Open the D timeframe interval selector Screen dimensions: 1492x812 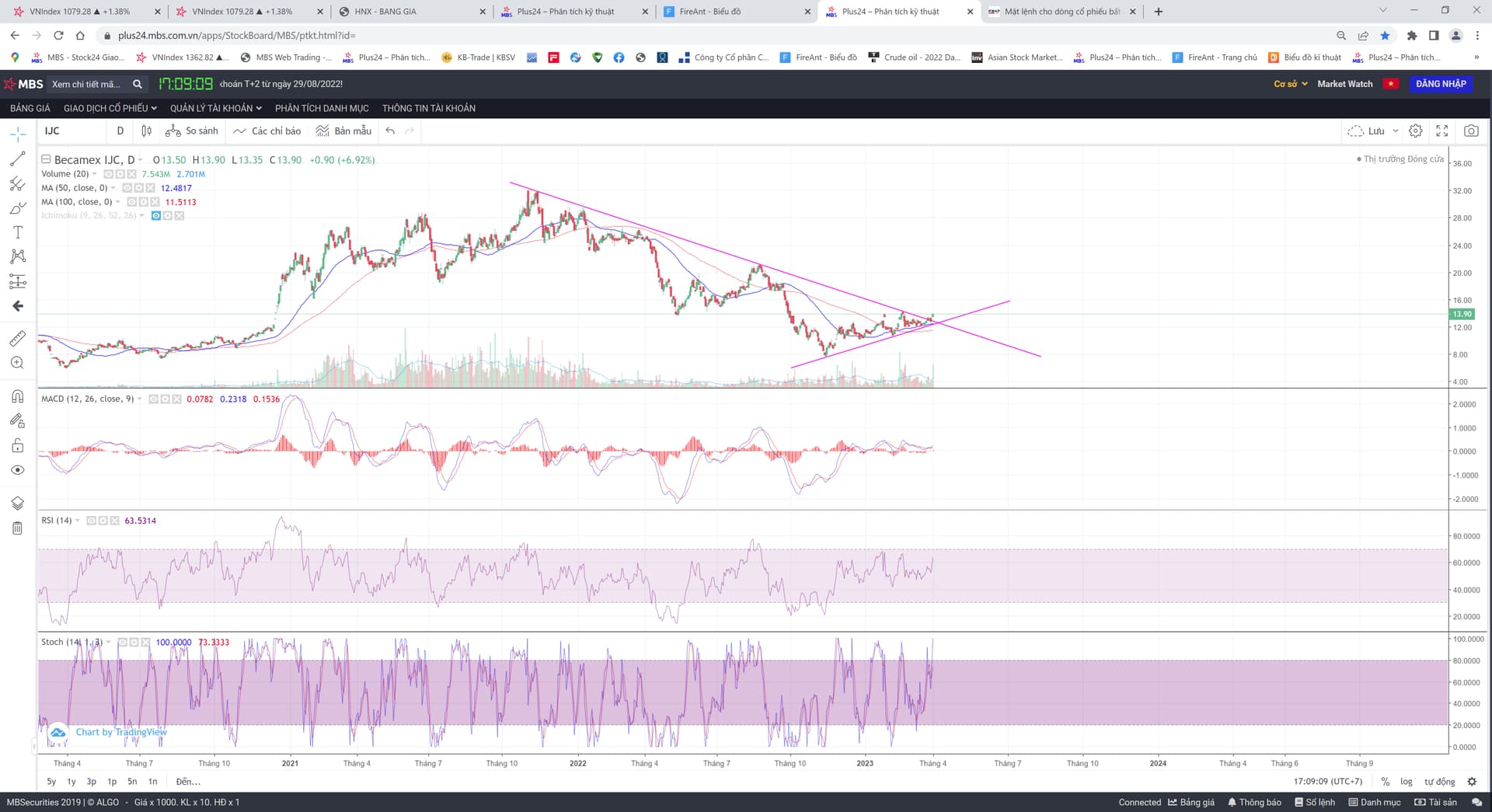120,131
